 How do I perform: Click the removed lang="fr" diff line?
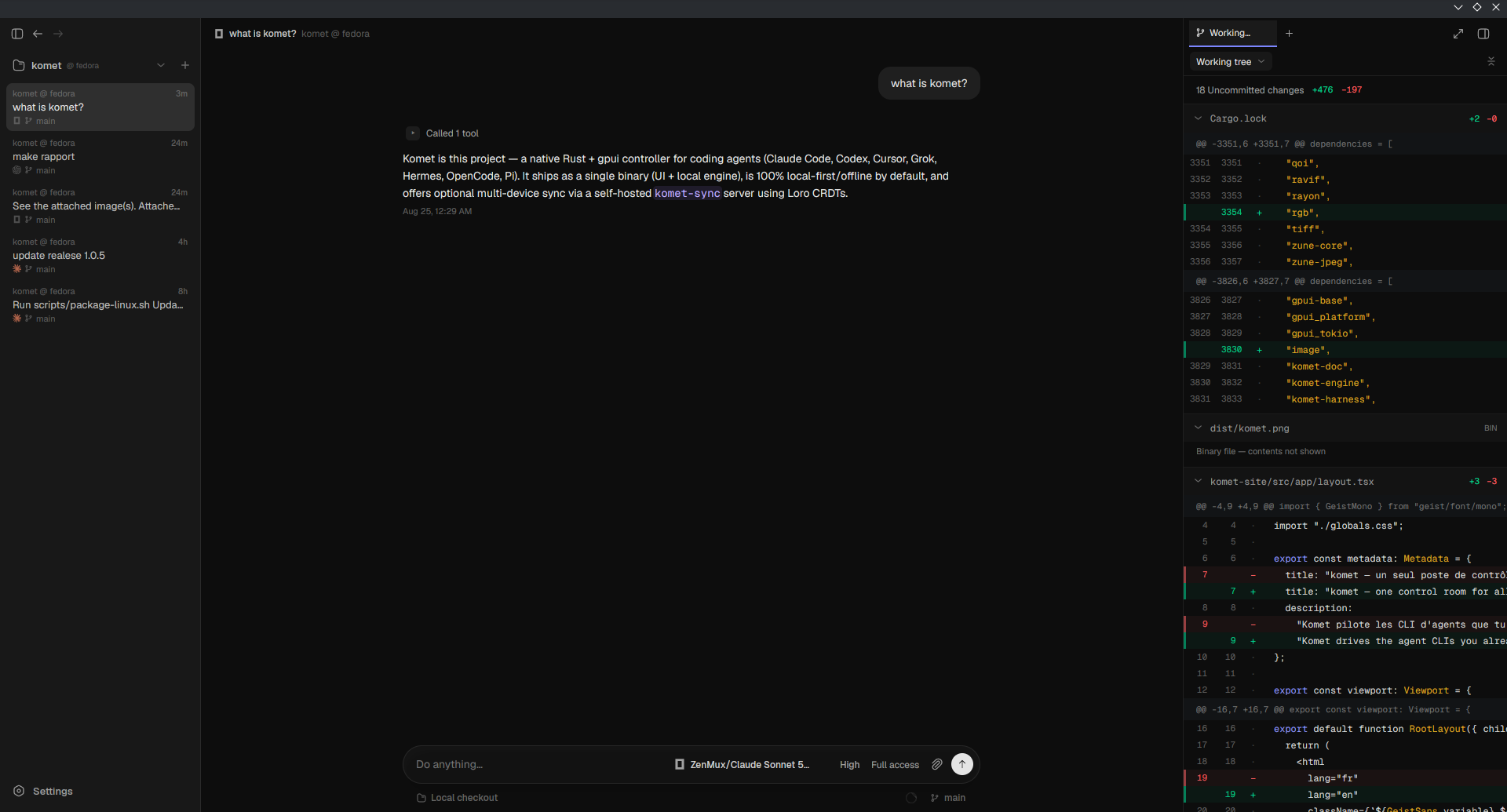(x=1345, y=778)
